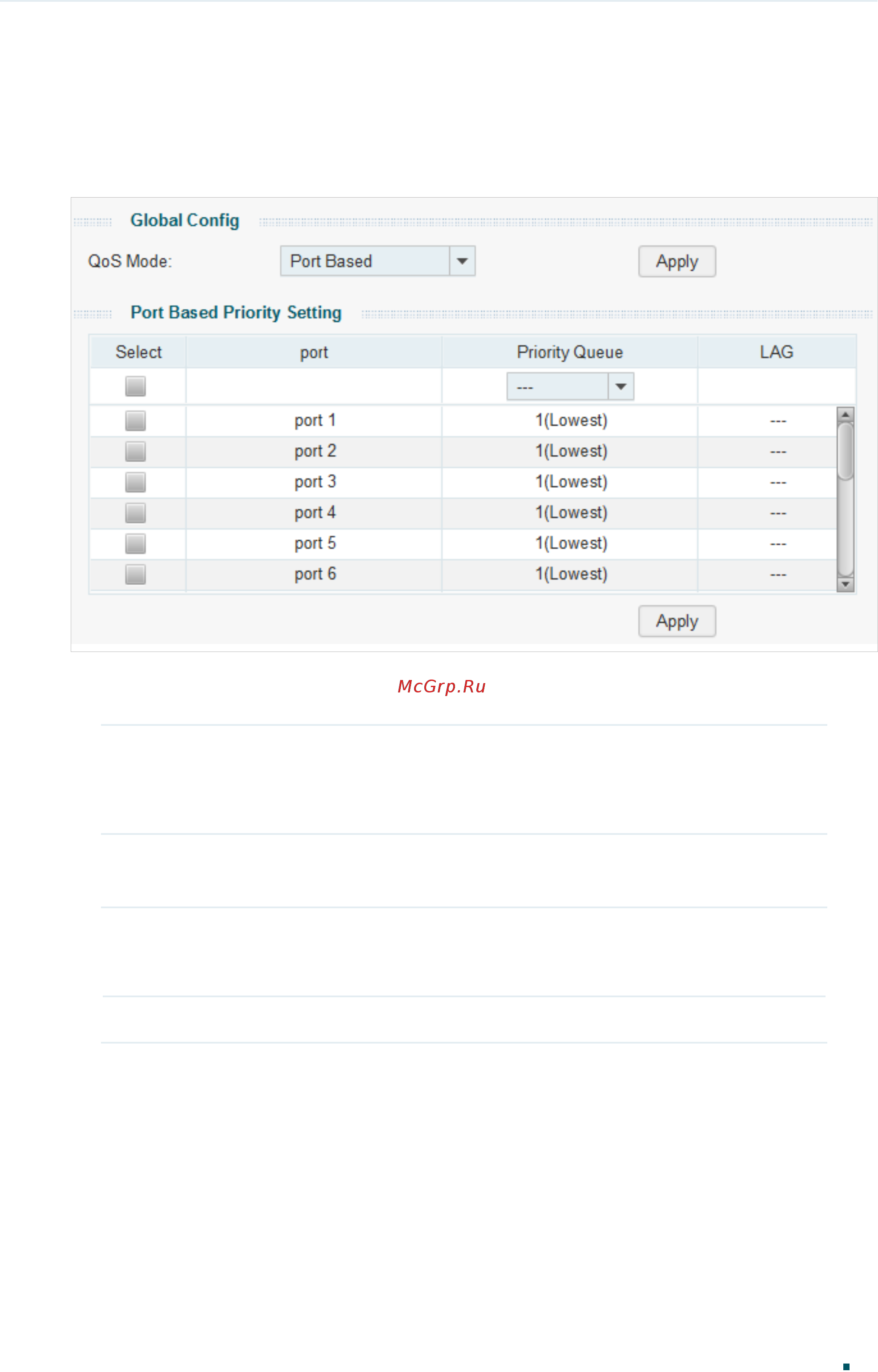The height and width of the screenshot is (1372, 878).
Task: Click the QoS Mode label
Action: click(x=129, y=261)
